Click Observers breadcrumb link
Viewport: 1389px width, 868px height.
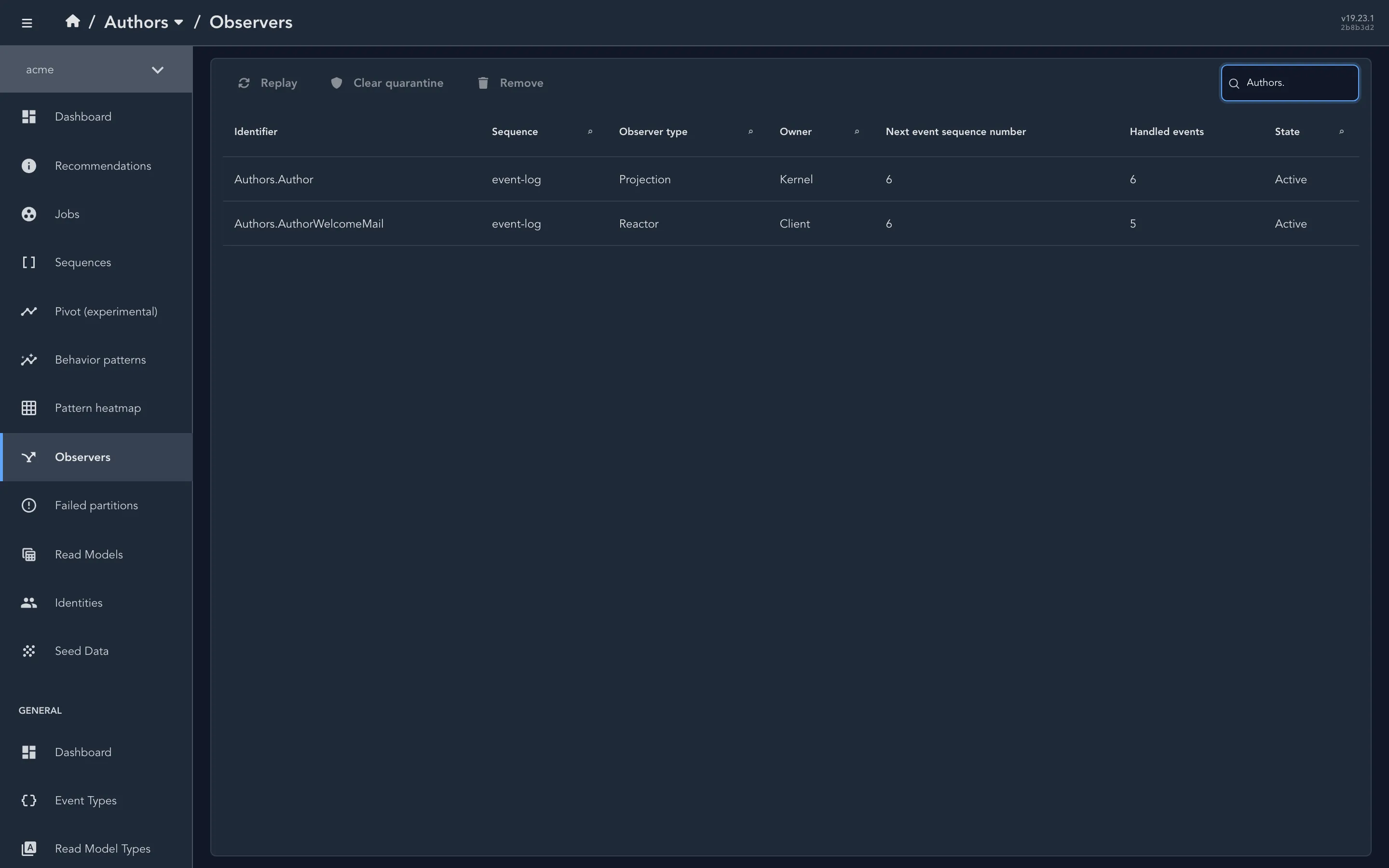(251, 22)
